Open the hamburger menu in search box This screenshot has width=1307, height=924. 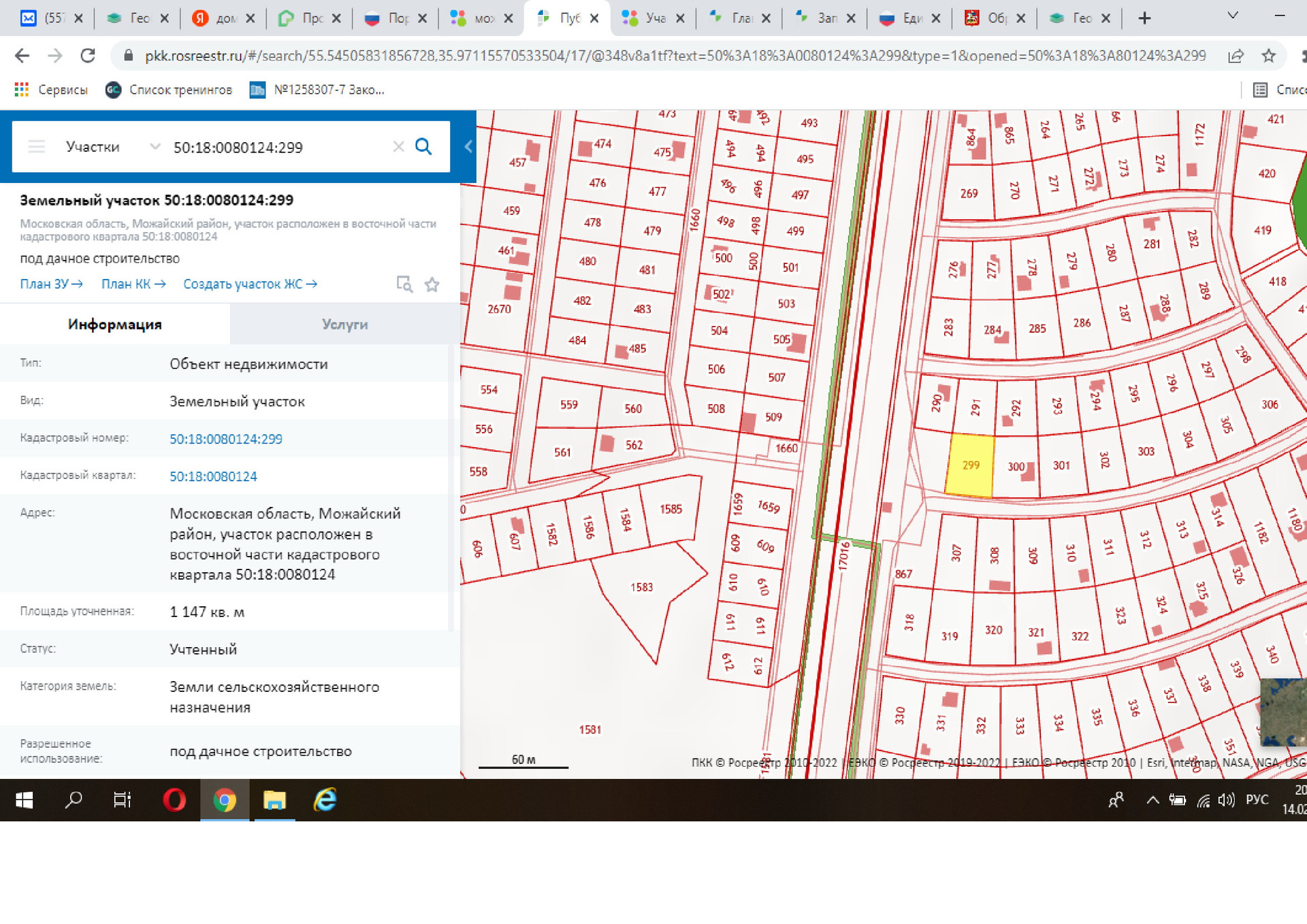click(37, 147)
